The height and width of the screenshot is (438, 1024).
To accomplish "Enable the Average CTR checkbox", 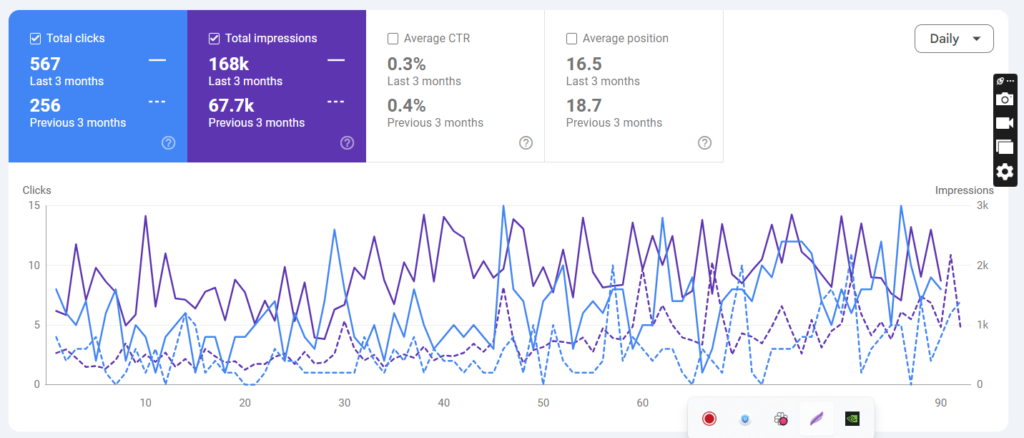I will click(x=393, y=39).
